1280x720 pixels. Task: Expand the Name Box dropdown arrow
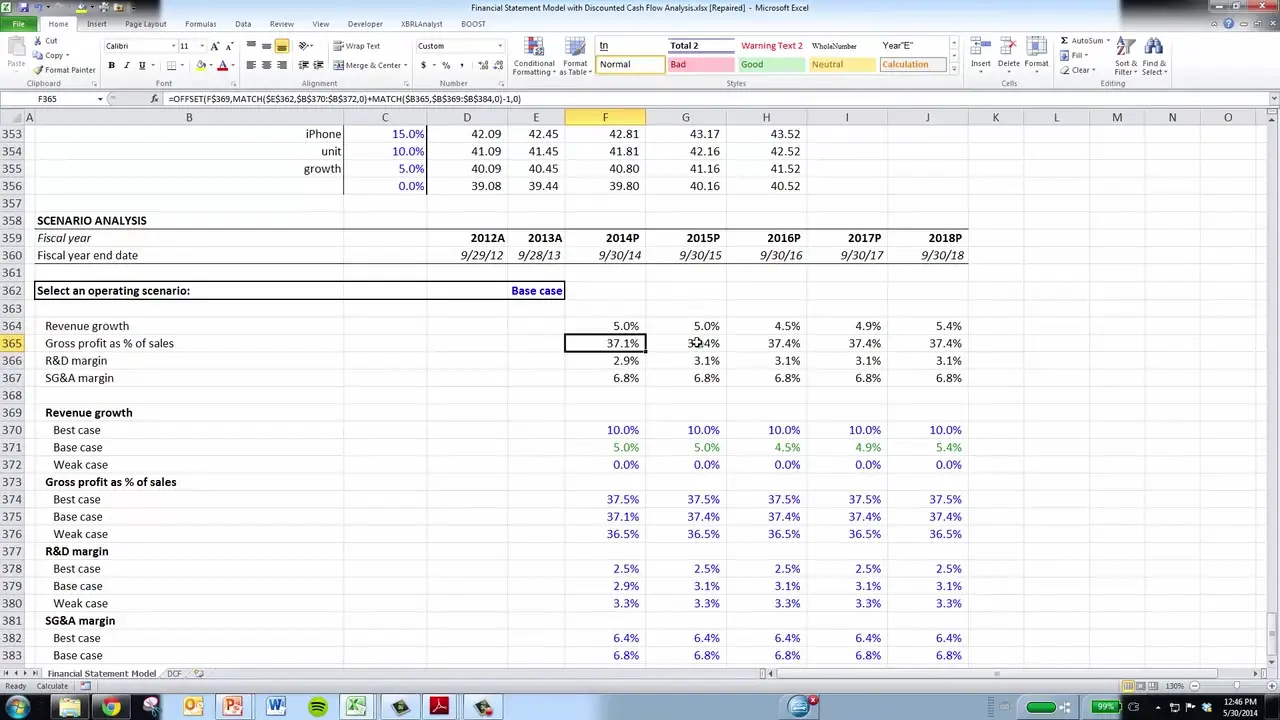[x=99, y=99]
